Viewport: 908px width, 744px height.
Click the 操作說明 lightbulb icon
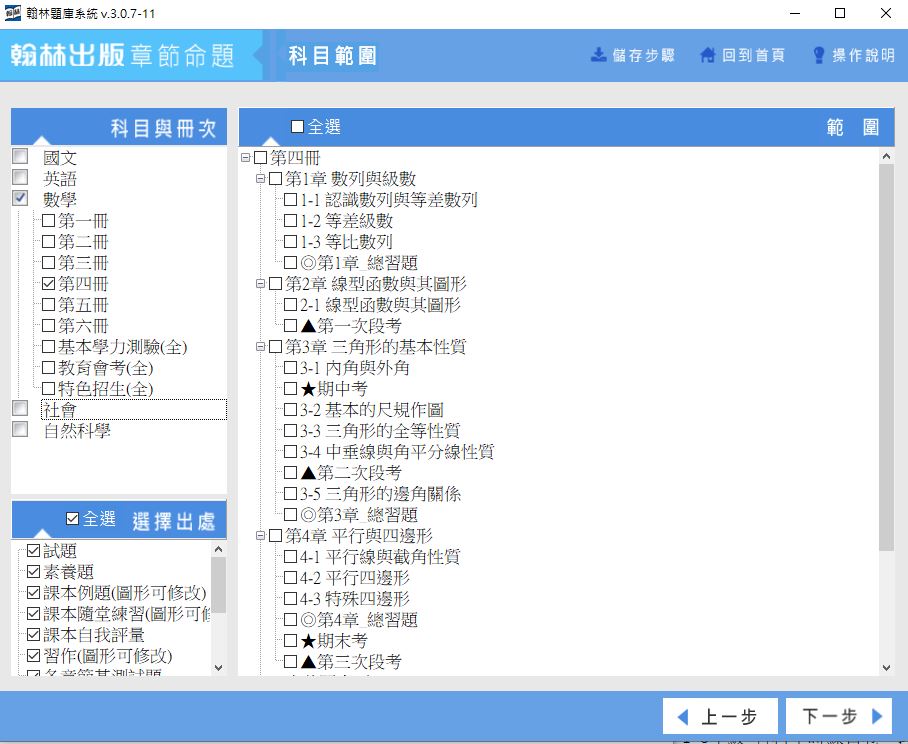coord(819,55)
